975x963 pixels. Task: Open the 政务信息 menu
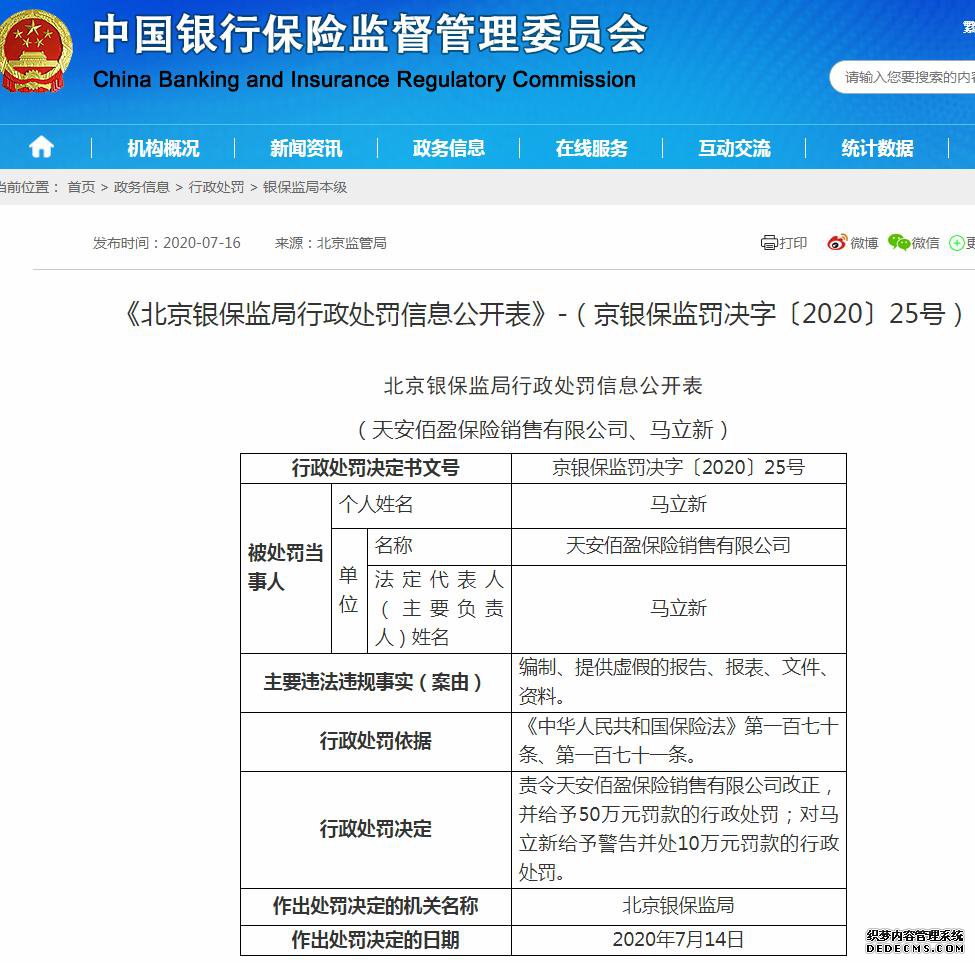click(x=448, y=148)
